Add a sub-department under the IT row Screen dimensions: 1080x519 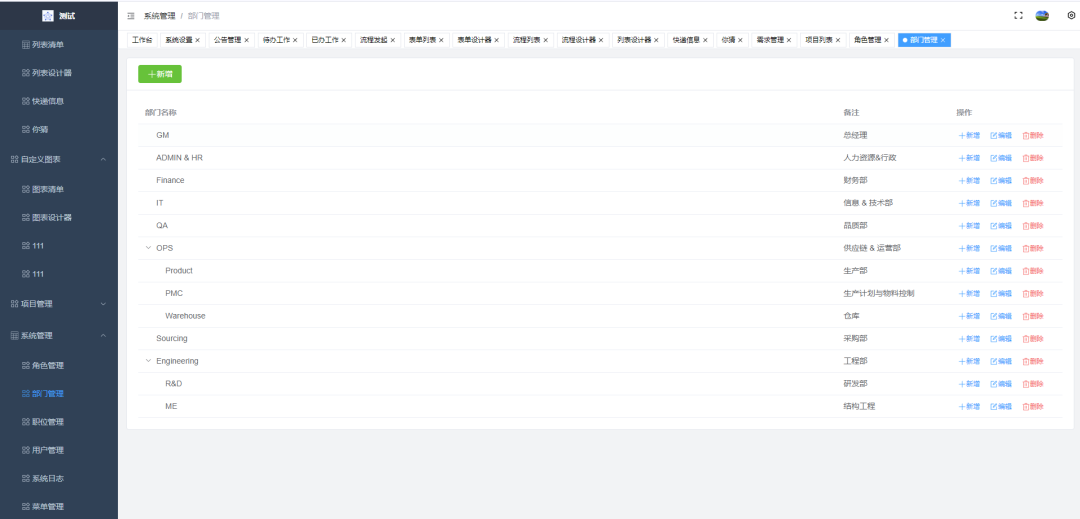[x=968, y=203]
